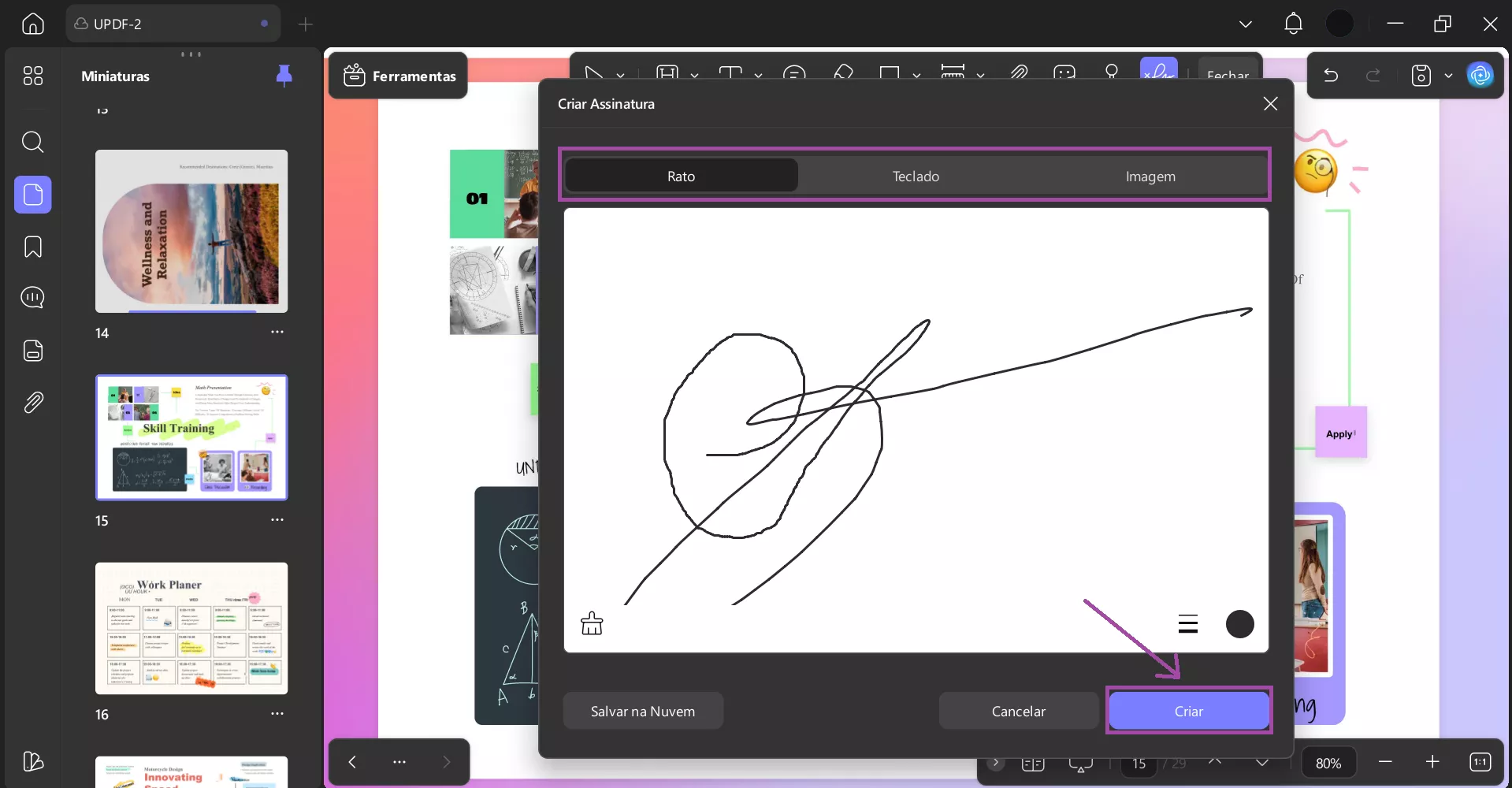Switch to the Rato signature tab
The image size is (1512, 788).
coord(681,176)
